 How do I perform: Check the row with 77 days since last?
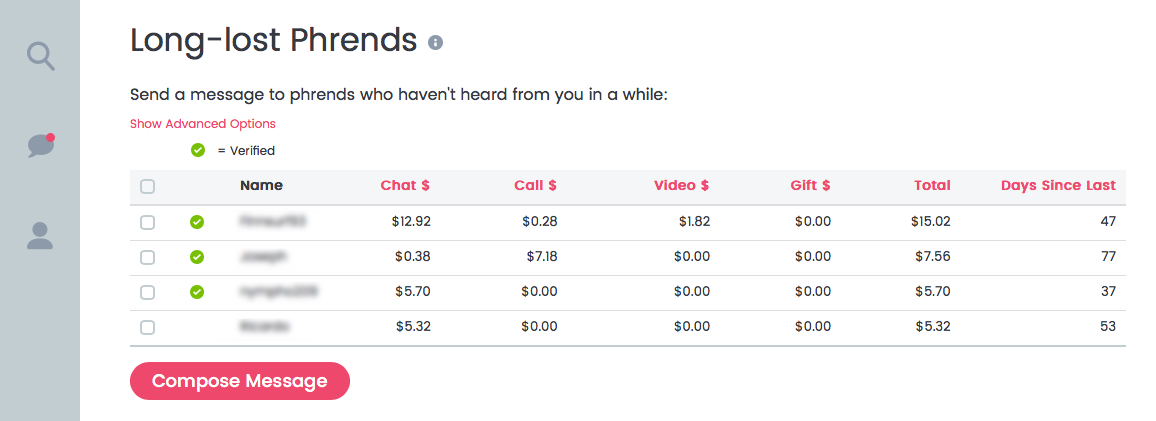pos(147,257)
